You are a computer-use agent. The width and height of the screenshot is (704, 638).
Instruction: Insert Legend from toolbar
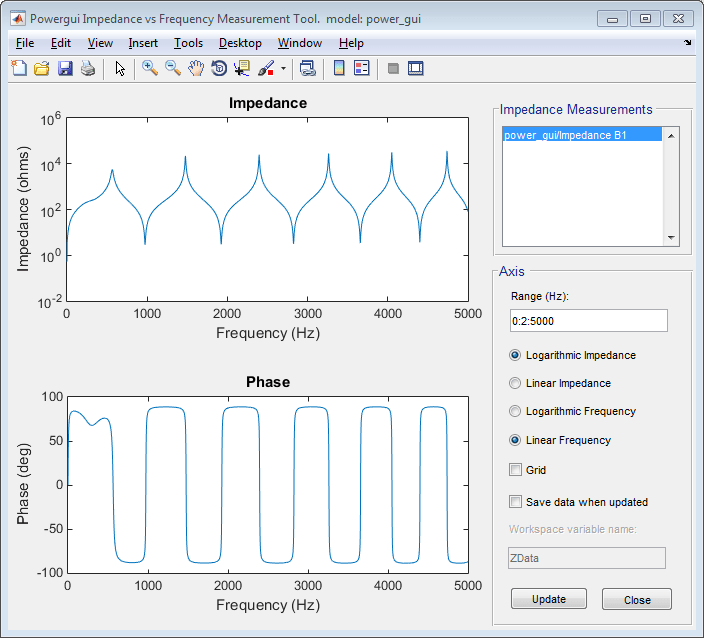(361, 68)
